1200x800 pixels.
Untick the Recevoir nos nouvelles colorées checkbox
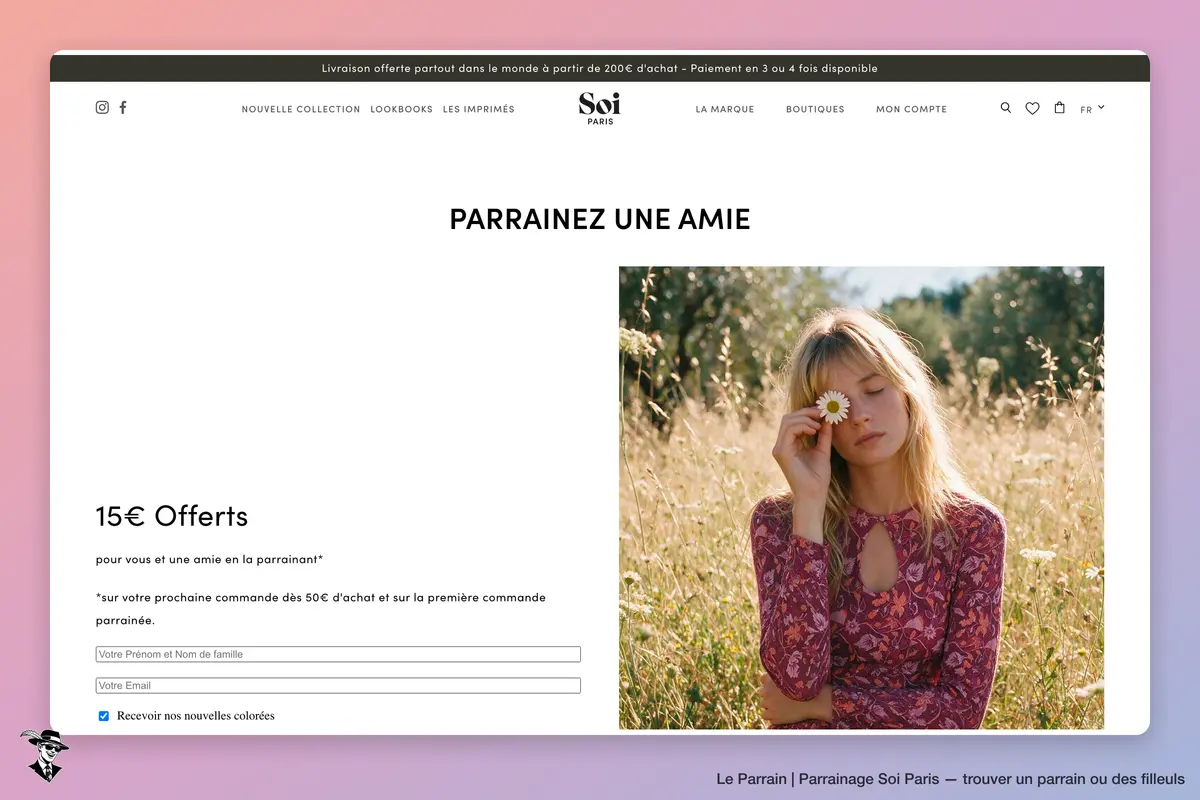pos(103,716)
